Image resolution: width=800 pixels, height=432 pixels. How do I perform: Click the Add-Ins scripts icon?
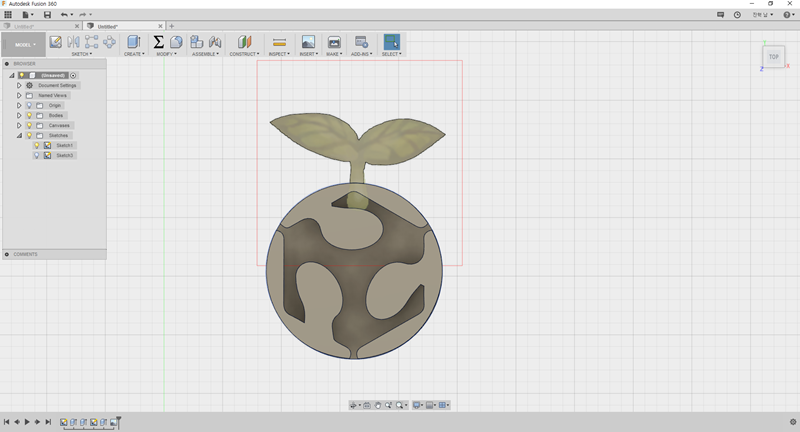click(361, 42)
